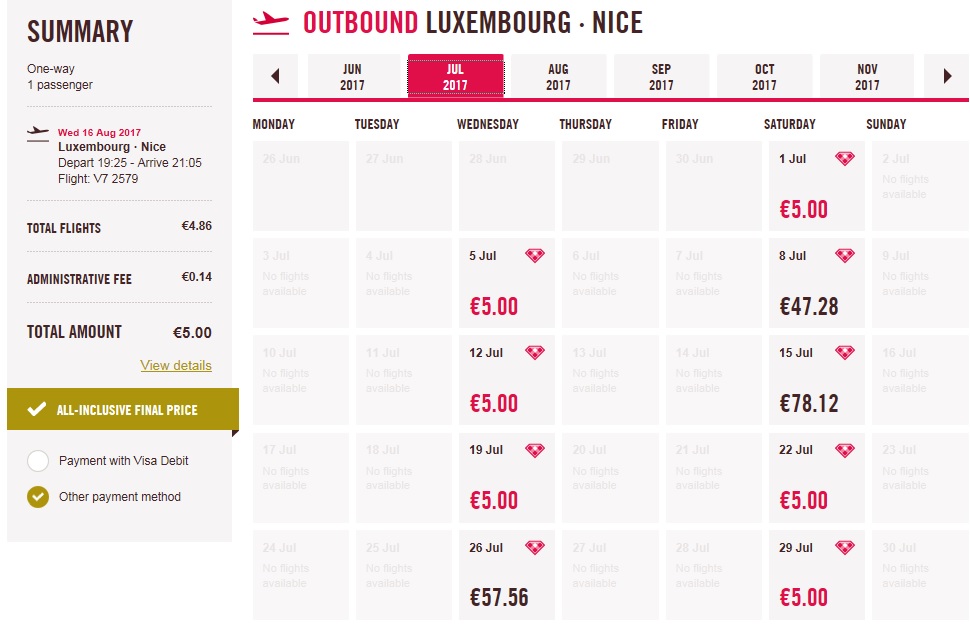Click the diamond icon on 1 Jul
The width and height of the screenshot is (970, 624).
click(x=844, y=158)
